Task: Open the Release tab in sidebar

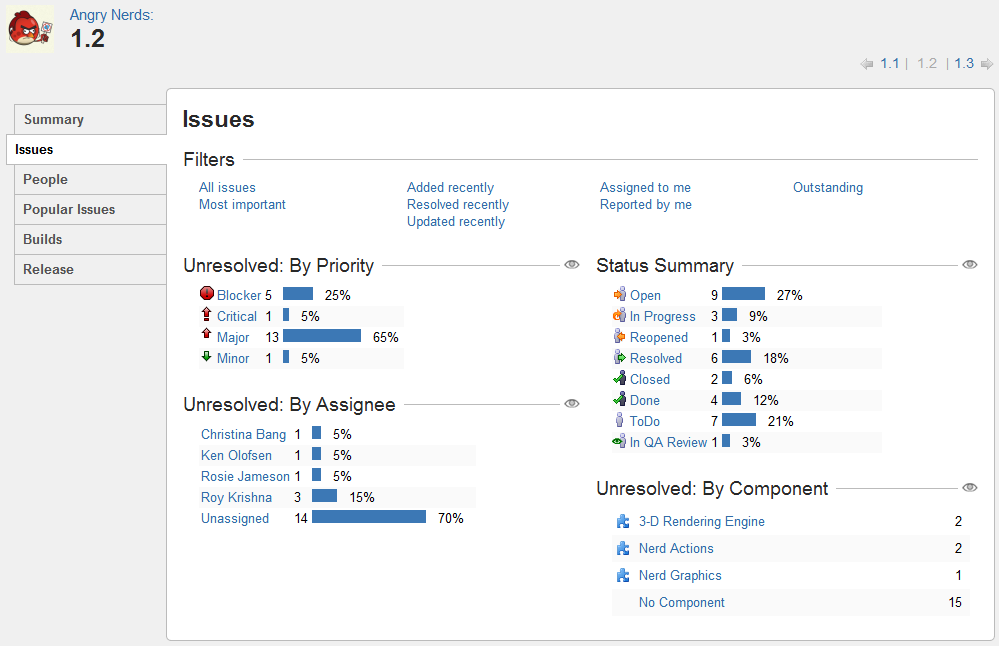Action: (90, 269)
